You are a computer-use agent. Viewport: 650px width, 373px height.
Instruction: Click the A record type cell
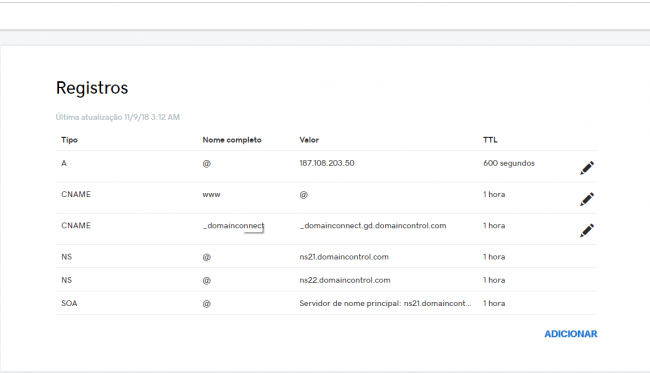(64, 163)
